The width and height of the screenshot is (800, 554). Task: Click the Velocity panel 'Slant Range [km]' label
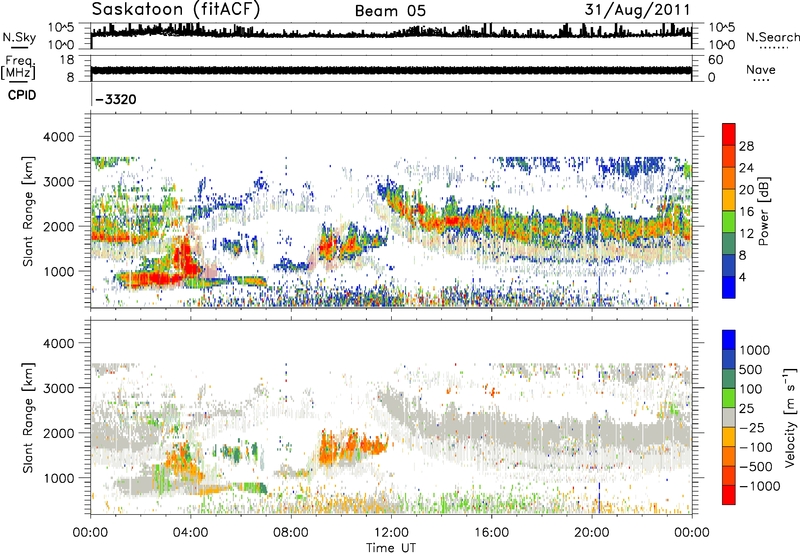(28, 417)
